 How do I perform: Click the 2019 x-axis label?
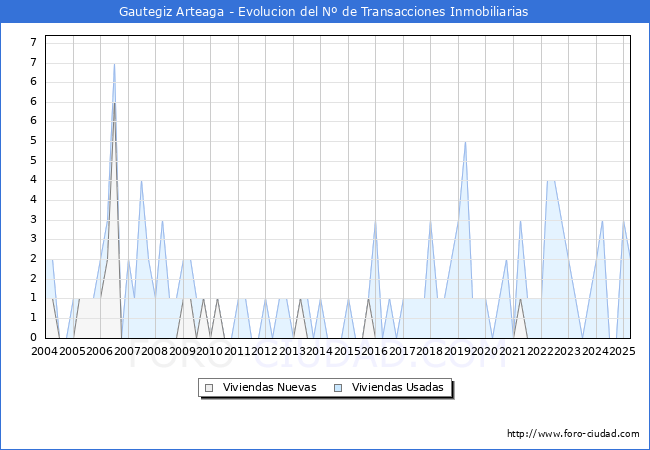457,351
